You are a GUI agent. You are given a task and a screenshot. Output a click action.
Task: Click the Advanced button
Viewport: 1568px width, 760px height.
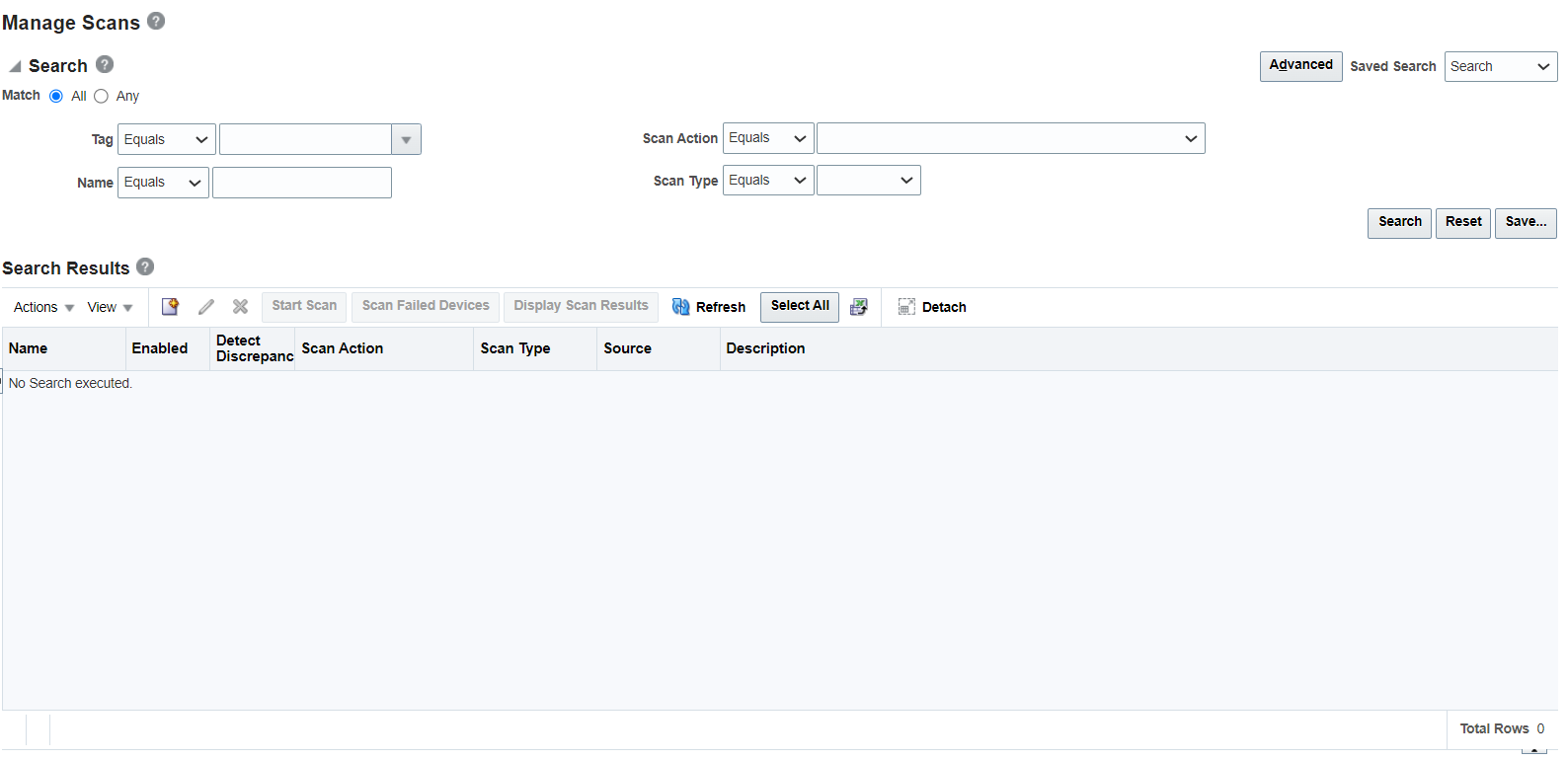click(1300, 66)
